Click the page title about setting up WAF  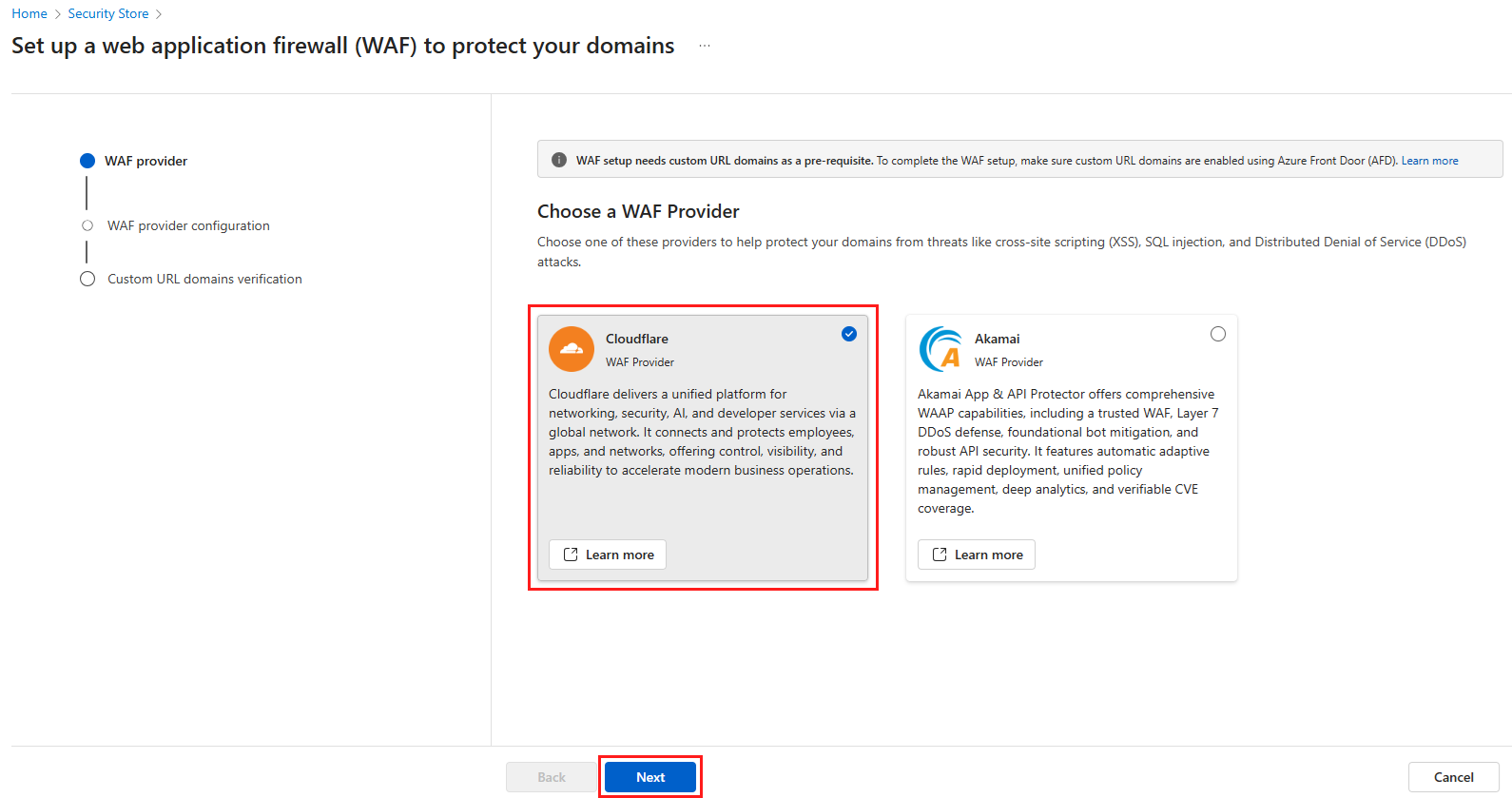pyautogui.click(x=343, y=46)
